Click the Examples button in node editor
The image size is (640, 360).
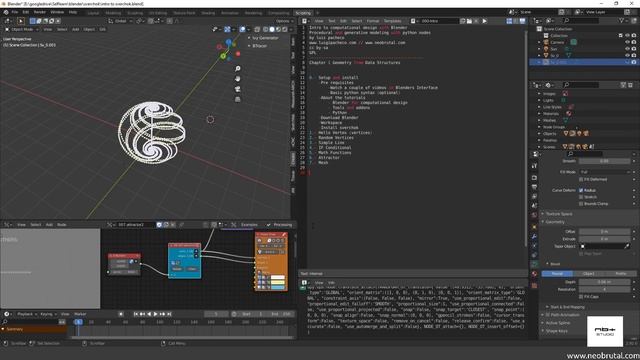pos(249,225)
